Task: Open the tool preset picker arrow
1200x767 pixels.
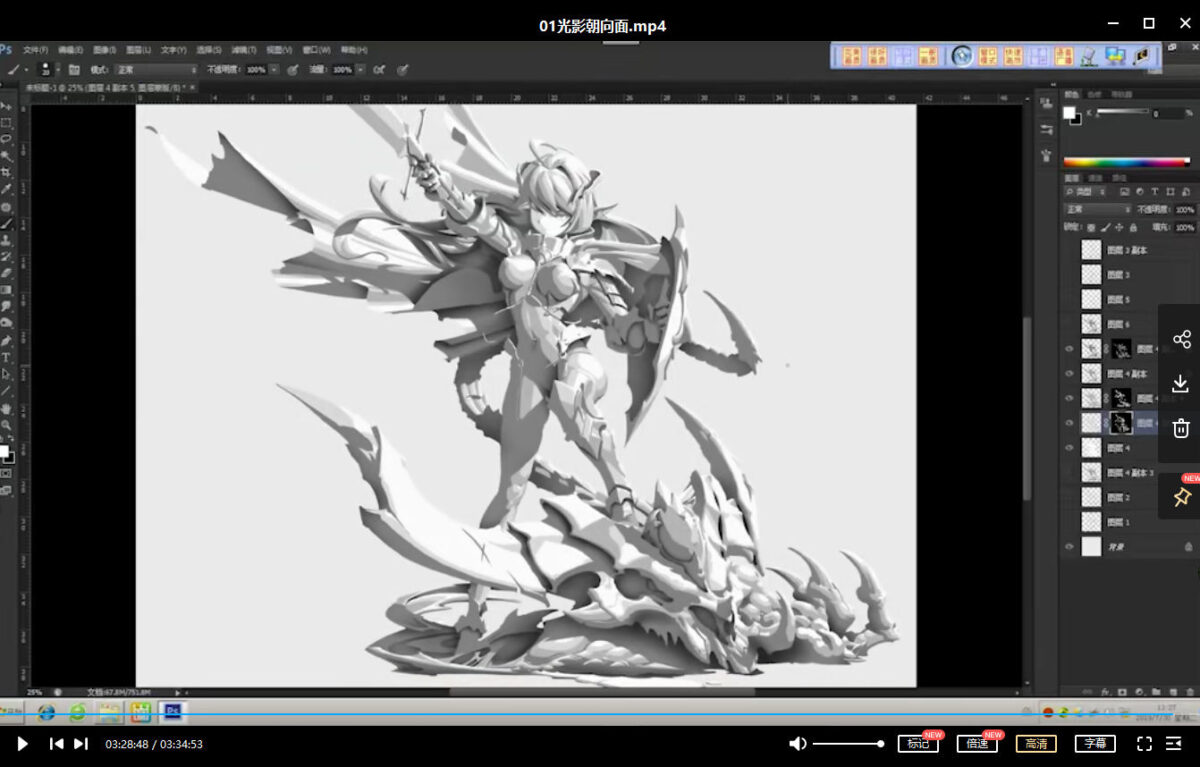Action: [x=28, y=70]
